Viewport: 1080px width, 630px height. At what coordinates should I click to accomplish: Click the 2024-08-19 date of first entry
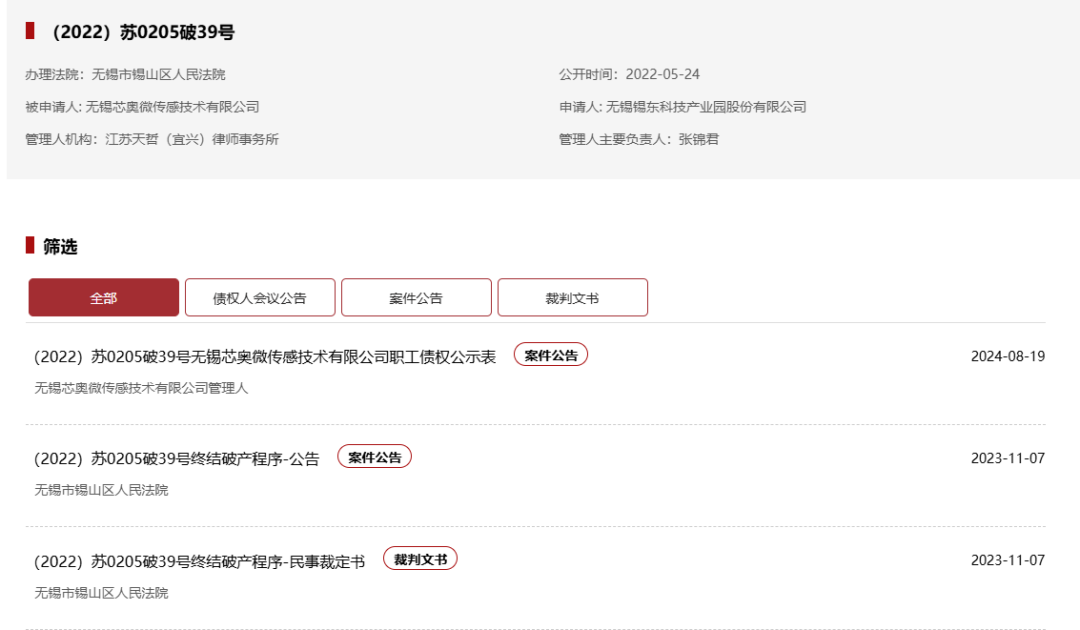(x=1007, y=356)
